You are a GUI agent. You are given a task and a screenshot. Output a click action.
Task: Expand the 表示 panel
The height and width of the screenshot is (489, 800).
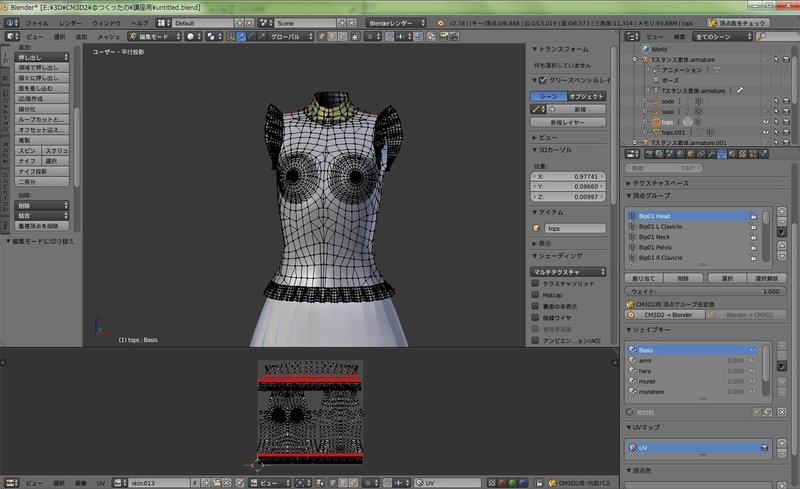point(541,243)
